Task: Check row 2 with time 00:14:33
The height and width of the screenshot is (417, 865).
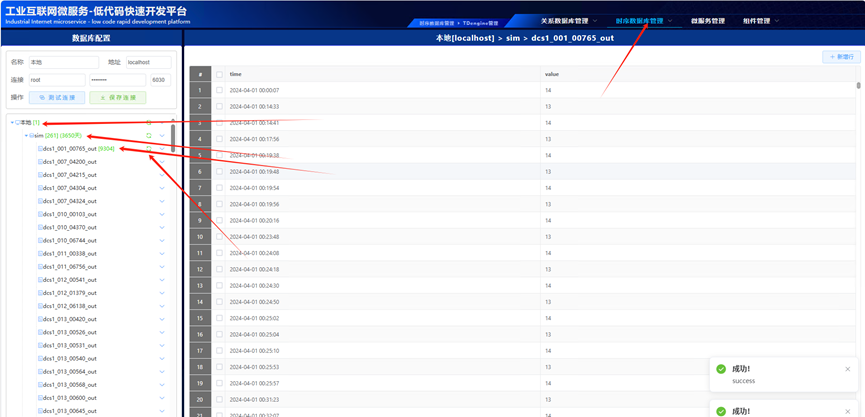Action: [220, 106]
